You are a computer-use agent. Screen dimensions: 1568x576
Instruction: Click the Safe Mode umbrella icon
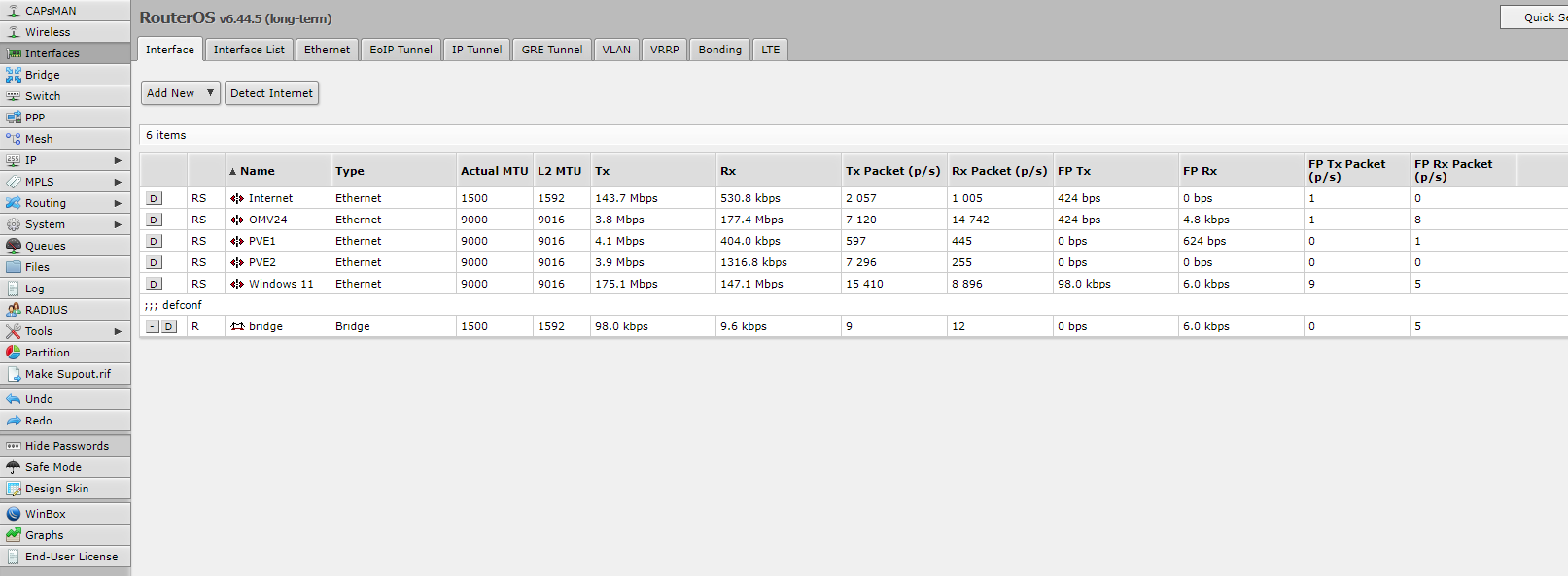(x=14, y=467)
